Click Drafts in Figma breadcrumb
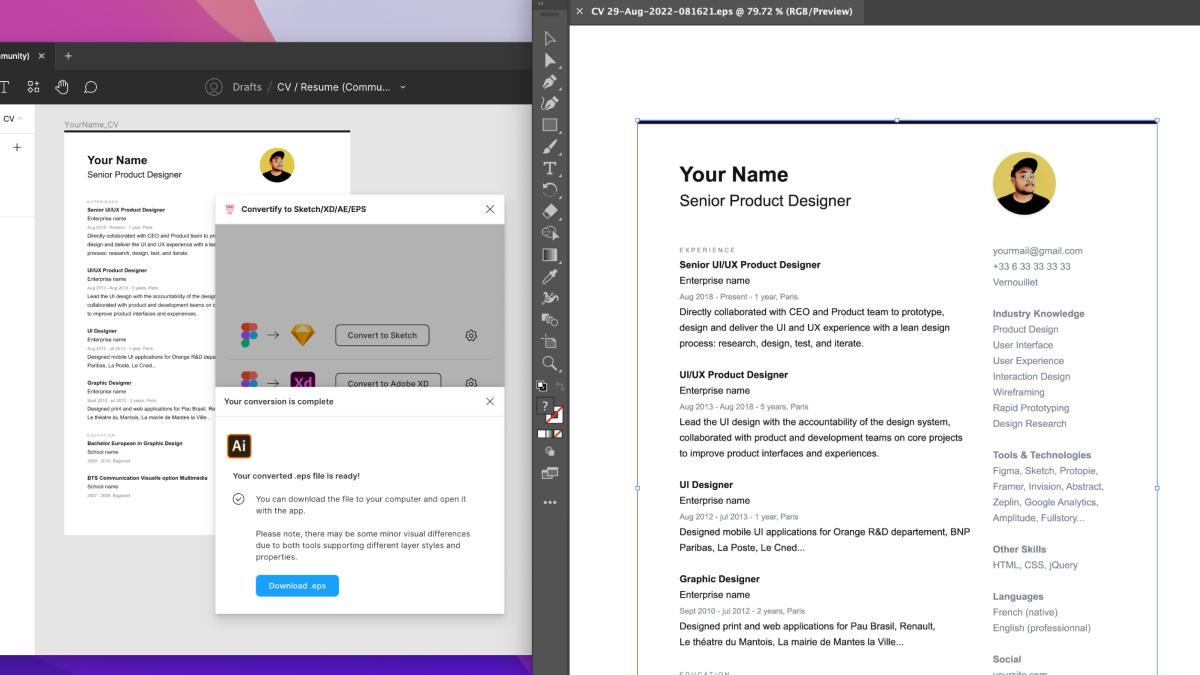 click(x=247, y=87)
